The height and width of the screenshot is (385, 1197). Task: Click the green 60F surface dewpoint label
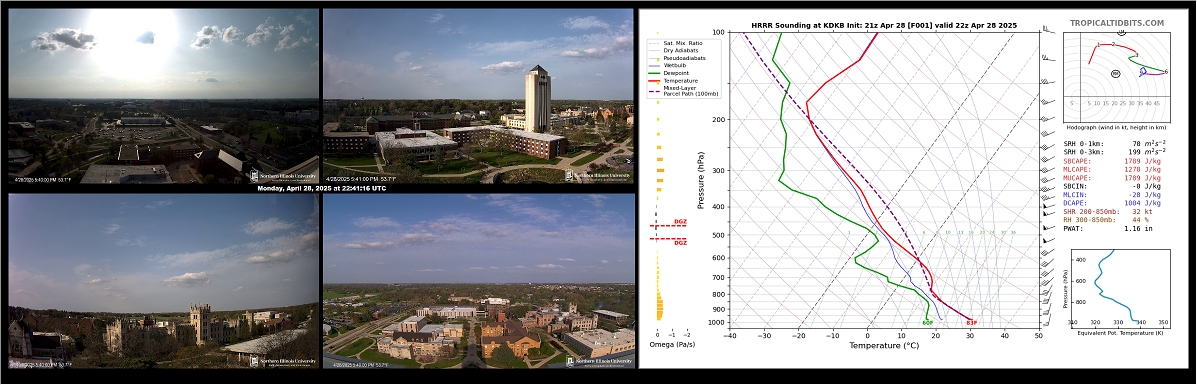click(x=928, y=322)
